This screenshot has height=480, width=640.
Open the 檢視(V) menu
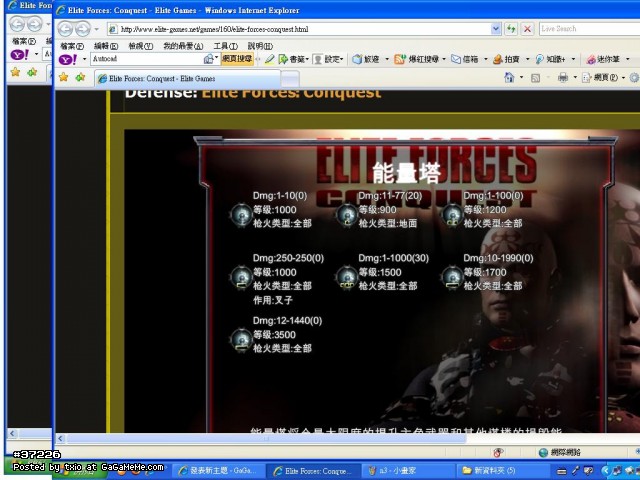[140, 46]
